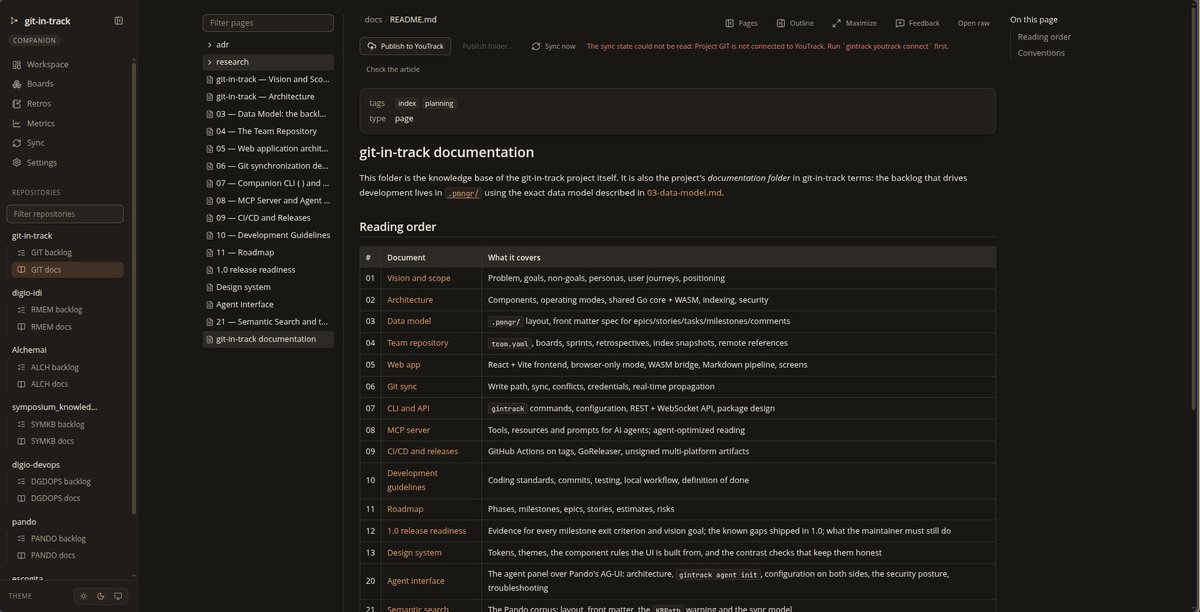Open page '11 — Roadmap'

[x=268, y=252]
